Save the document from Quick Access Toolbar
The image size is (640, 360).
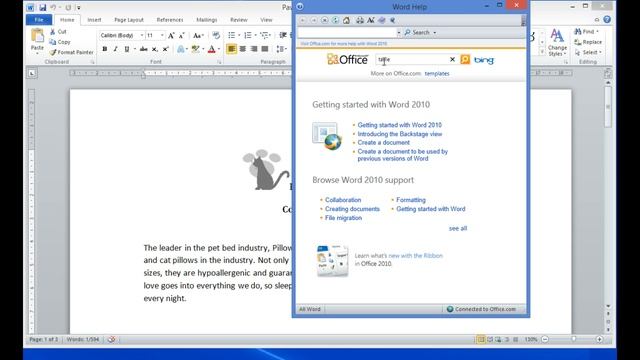point(42,7)
